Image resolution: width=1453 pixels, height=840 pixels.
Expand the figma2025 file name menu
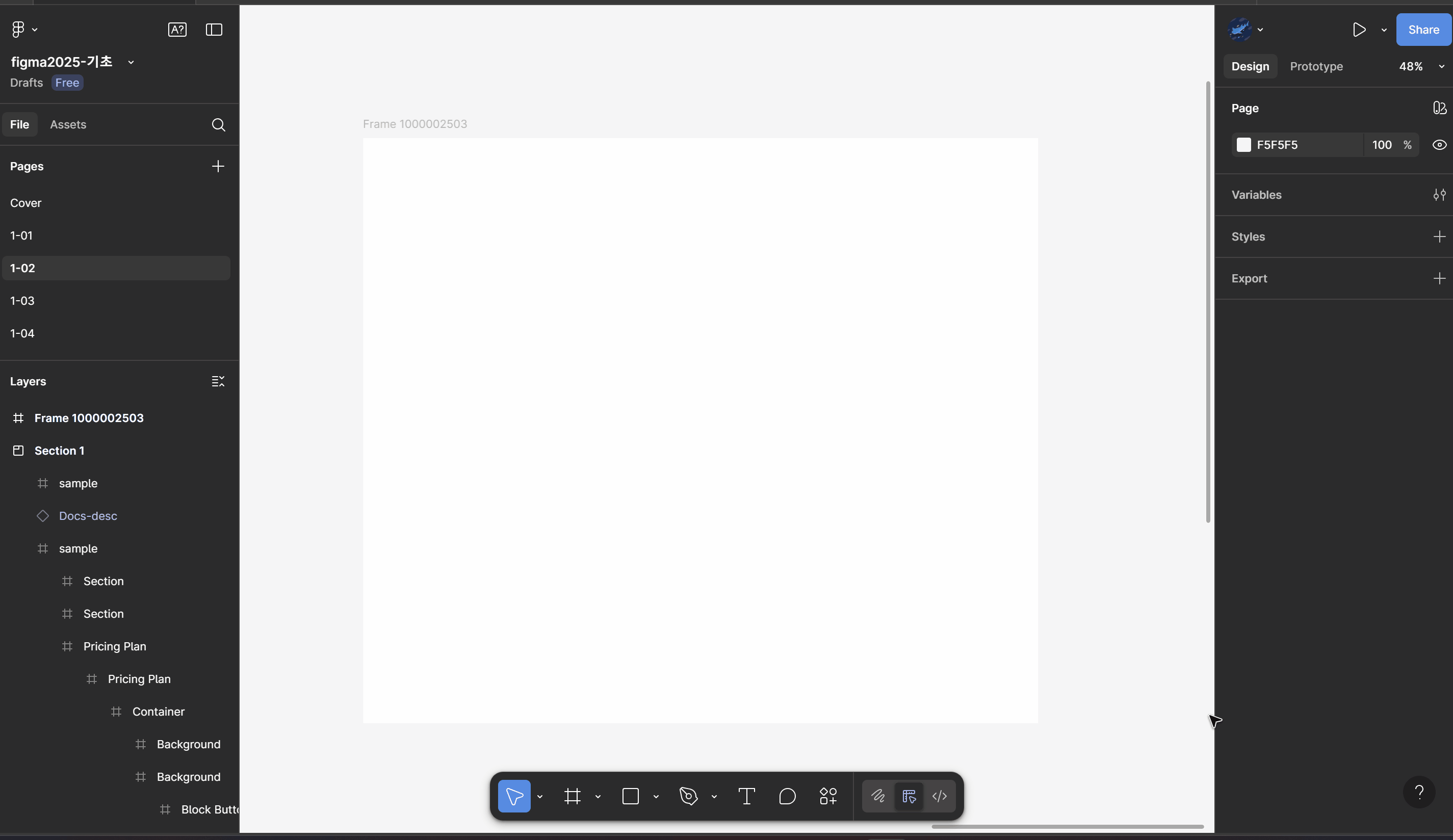point(131,62)
